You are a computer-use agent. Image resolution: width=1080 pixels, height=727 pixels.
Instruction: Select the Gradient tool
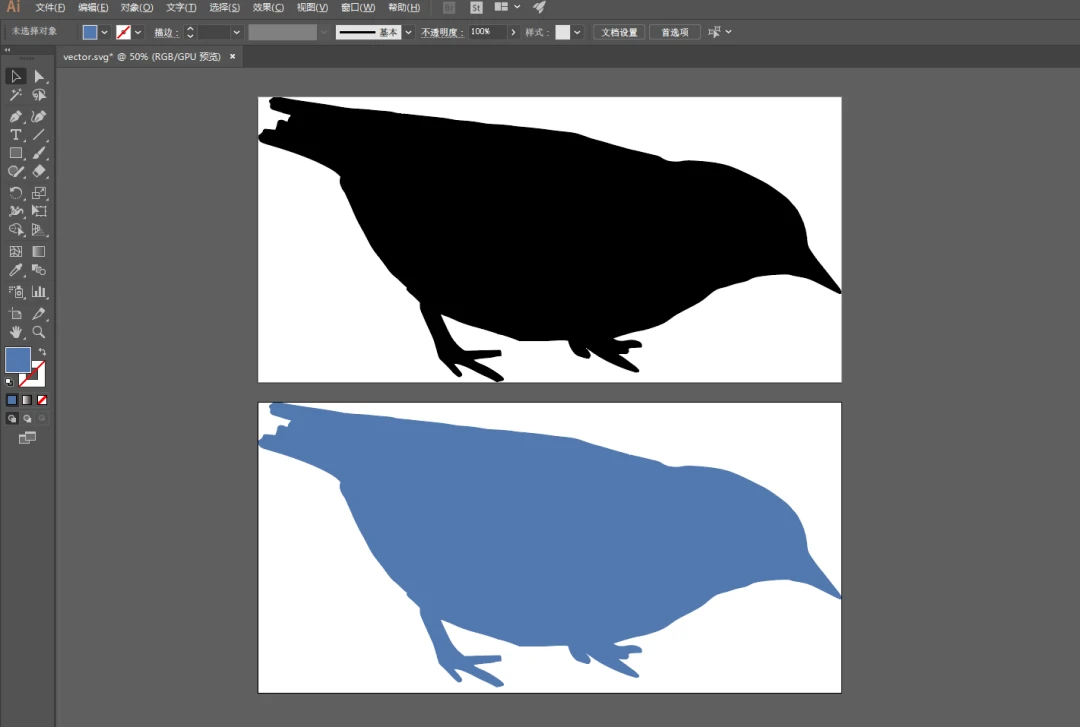pyautogui.click(x=39, y=252)
